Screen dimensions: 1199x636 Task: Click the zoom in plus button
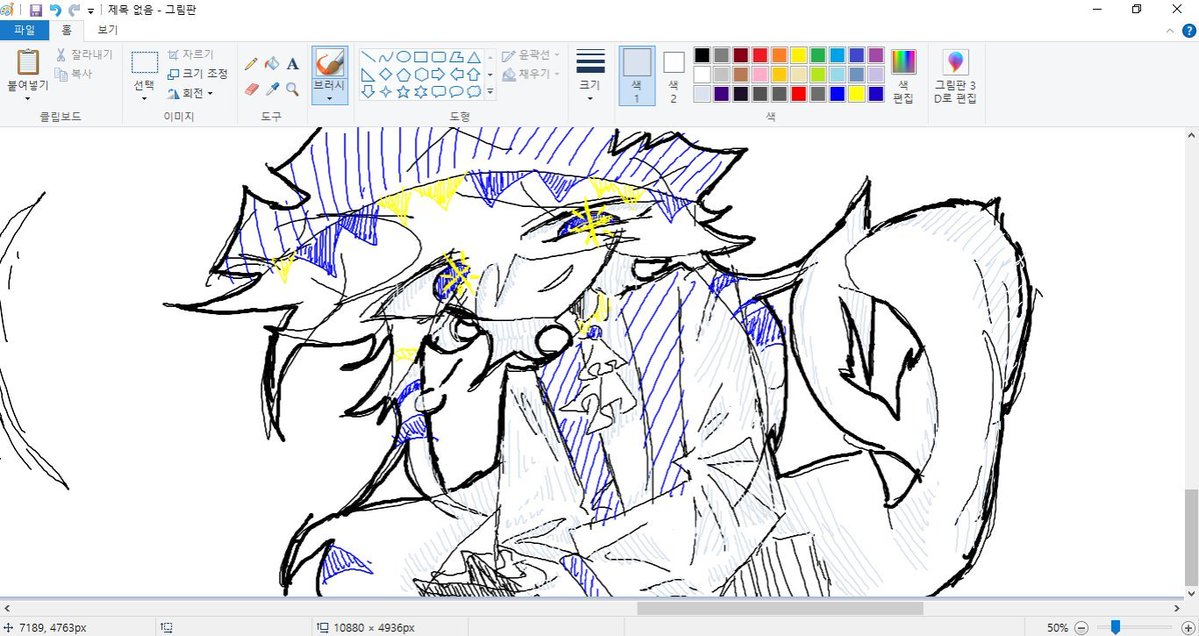click(x=1188, y=628)
